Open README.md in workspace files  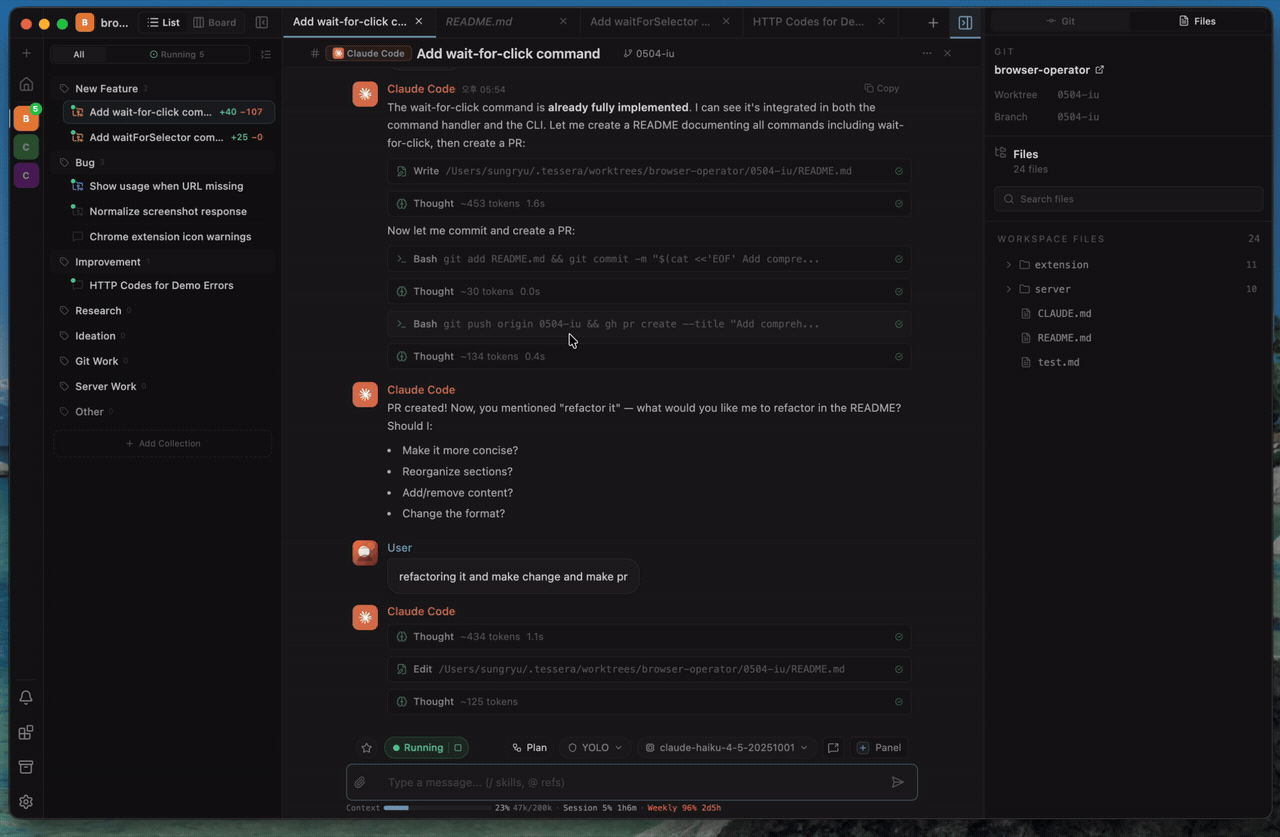1064,338
